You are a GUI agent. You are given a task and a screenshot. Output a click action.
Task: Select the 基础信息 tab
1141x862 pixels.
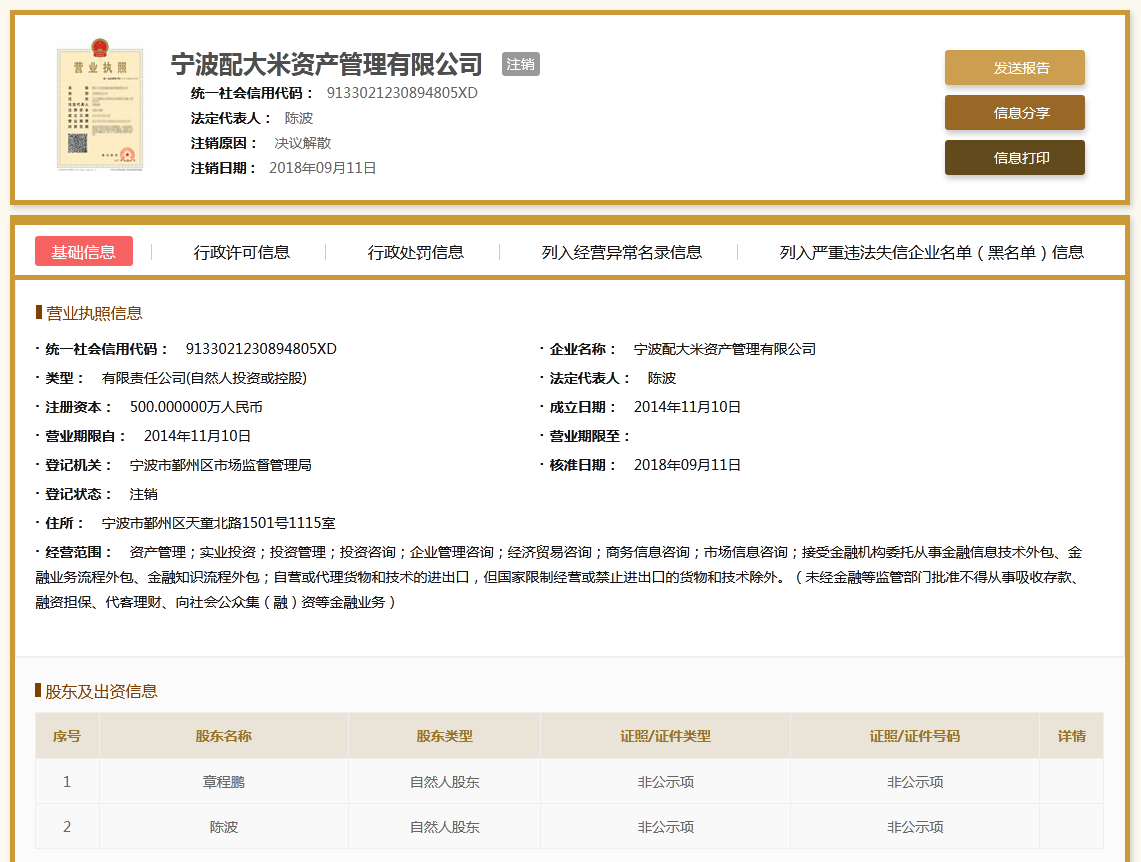(x=84, y=252)
